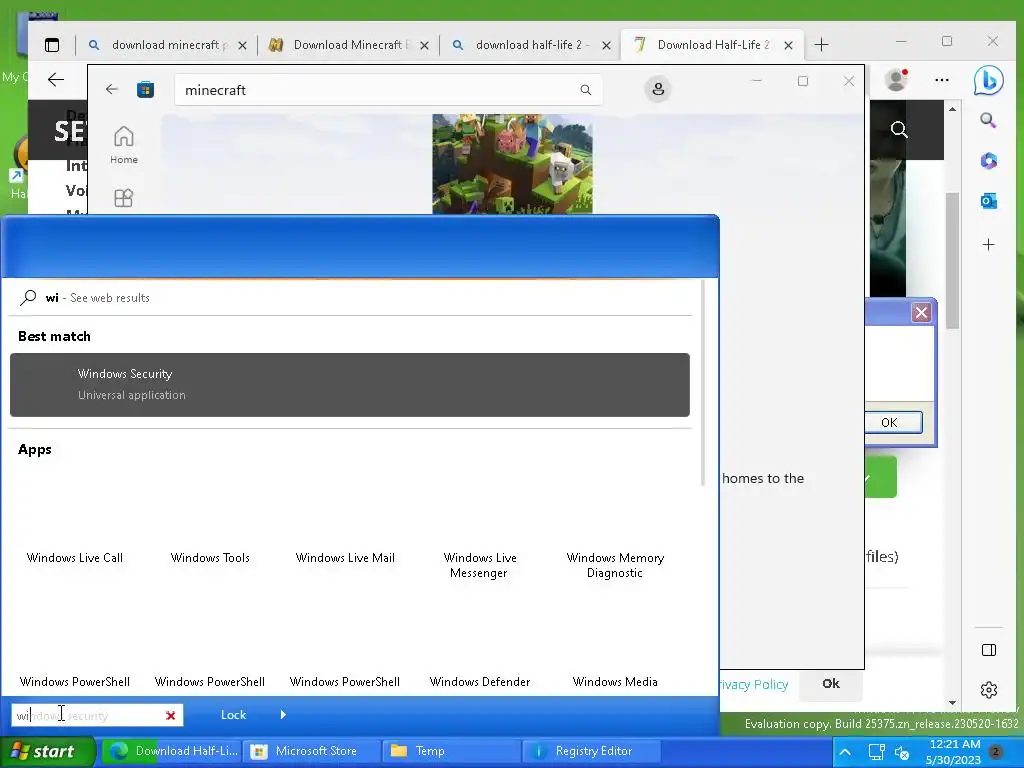Image resolution: width=1024 pixels, height=768 pixels.
Task: Open Edge settings and more menu
Action: (x=942, y=80)
